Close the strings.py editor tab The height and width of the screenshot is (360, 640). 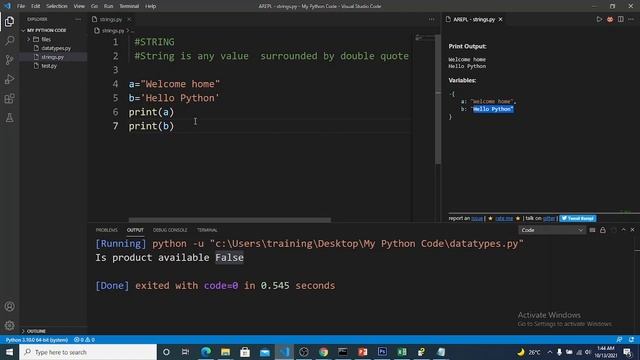129,19
